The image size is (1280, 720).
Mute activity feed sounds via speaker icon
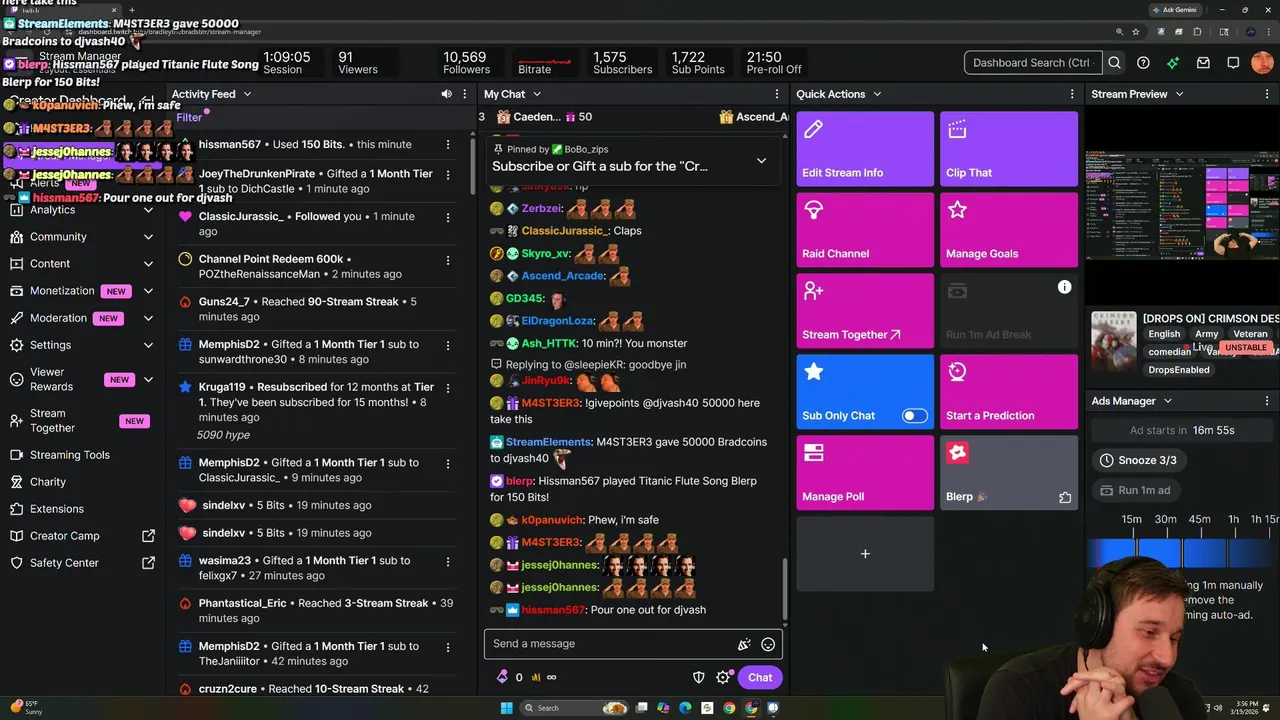tap(446, 94)
